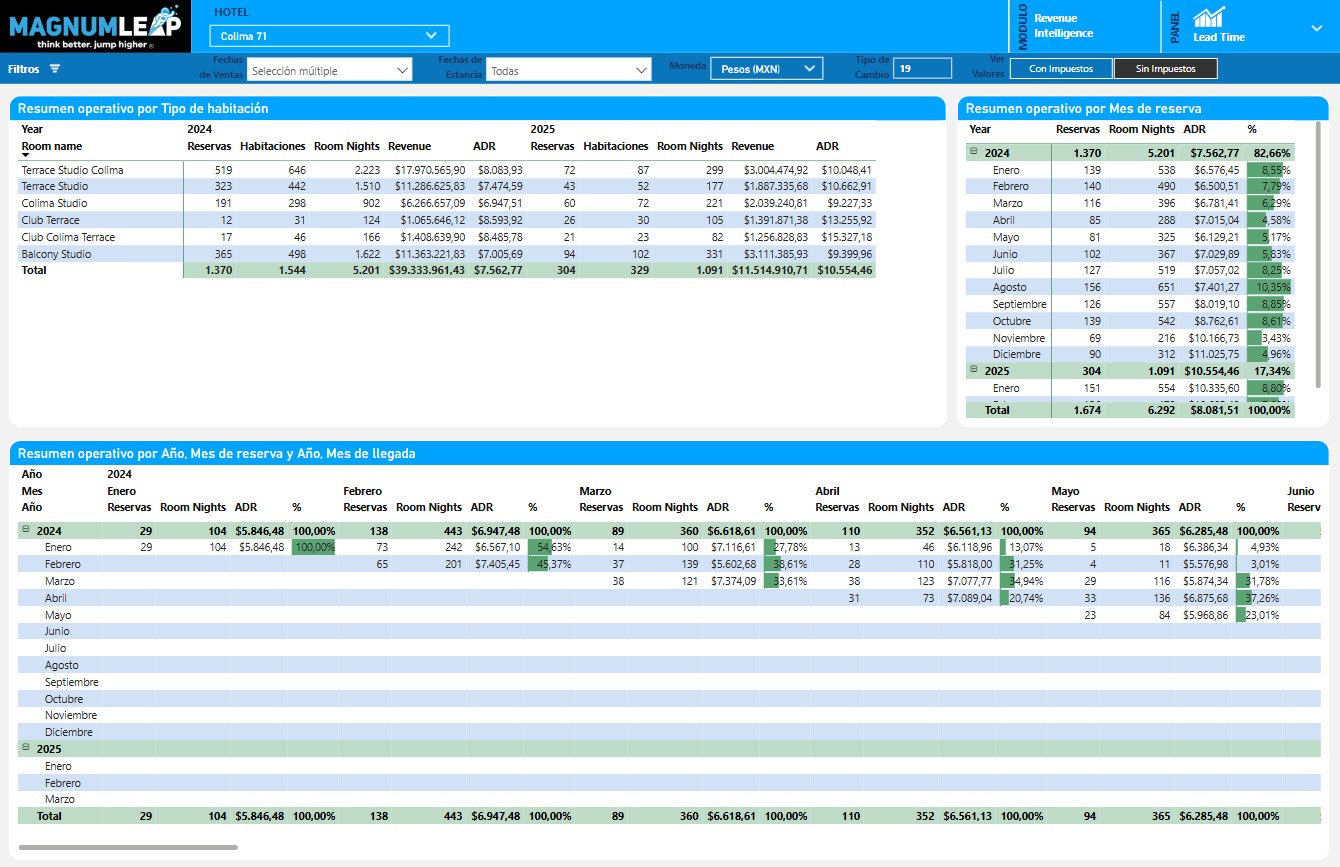Collapse the 2025 group in Mes de reserva table
Viewport: 1340px width, 867px height.
[974, 370]
